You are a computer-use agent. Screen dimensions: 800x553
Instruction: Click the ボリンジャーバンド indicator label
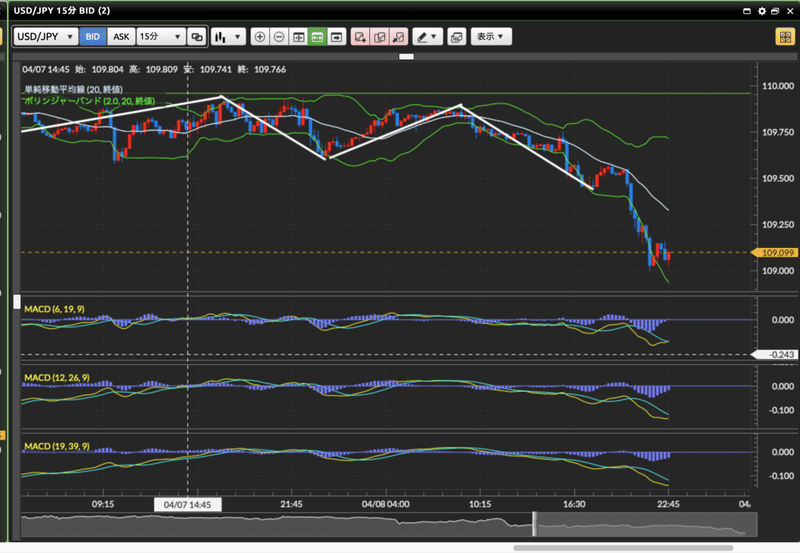click(89, 101)
